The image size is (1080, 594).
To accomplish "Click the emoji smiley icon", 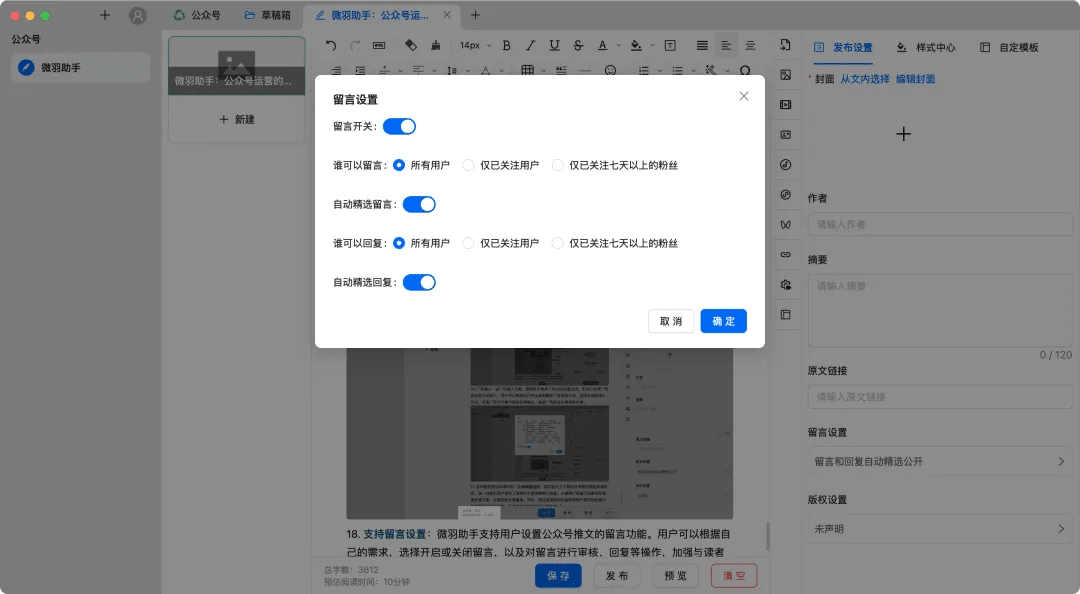I will [x=610, y=71].
